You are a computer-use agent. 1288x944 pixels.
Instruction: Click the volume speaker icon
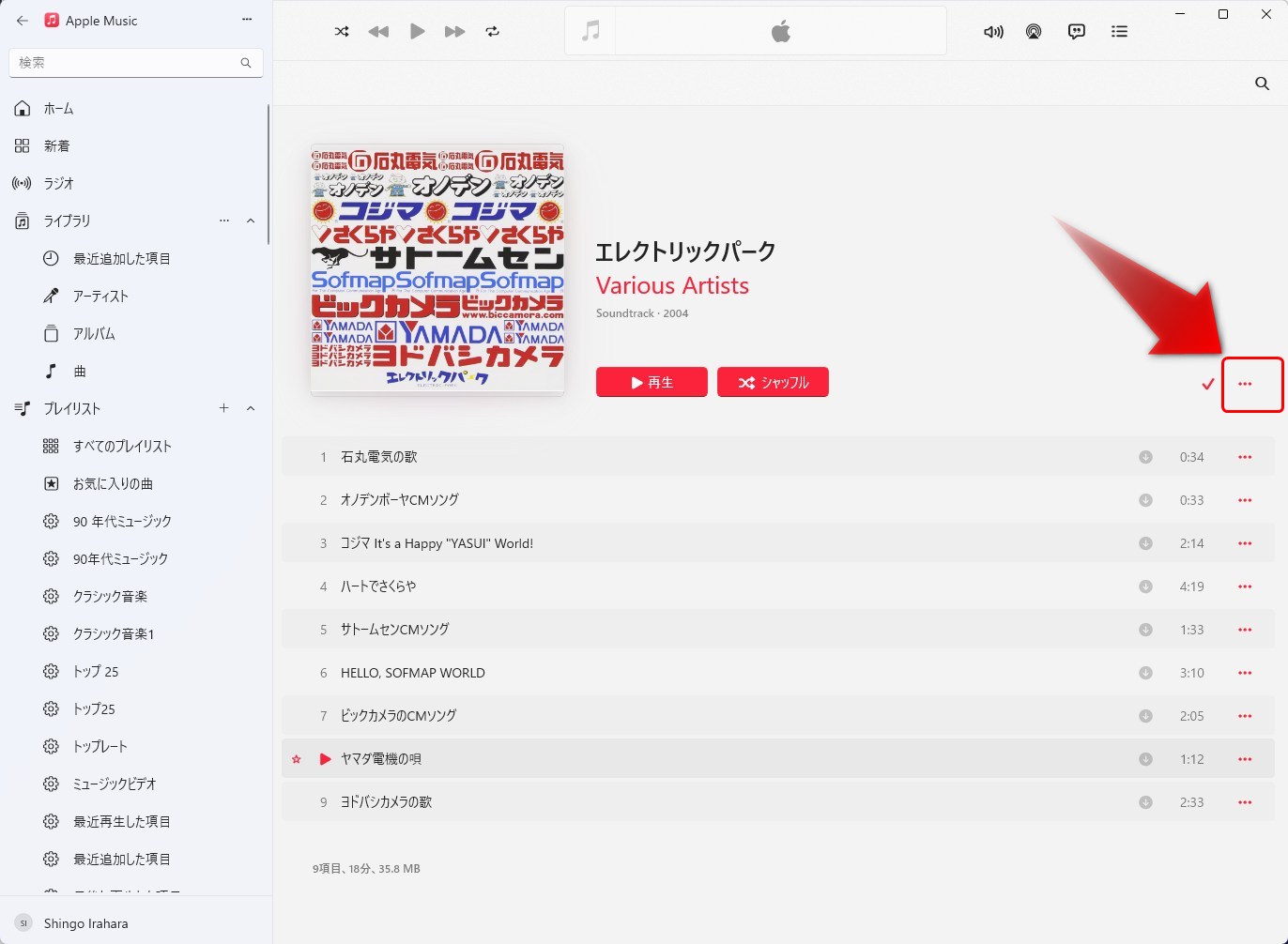click(992, 31)
